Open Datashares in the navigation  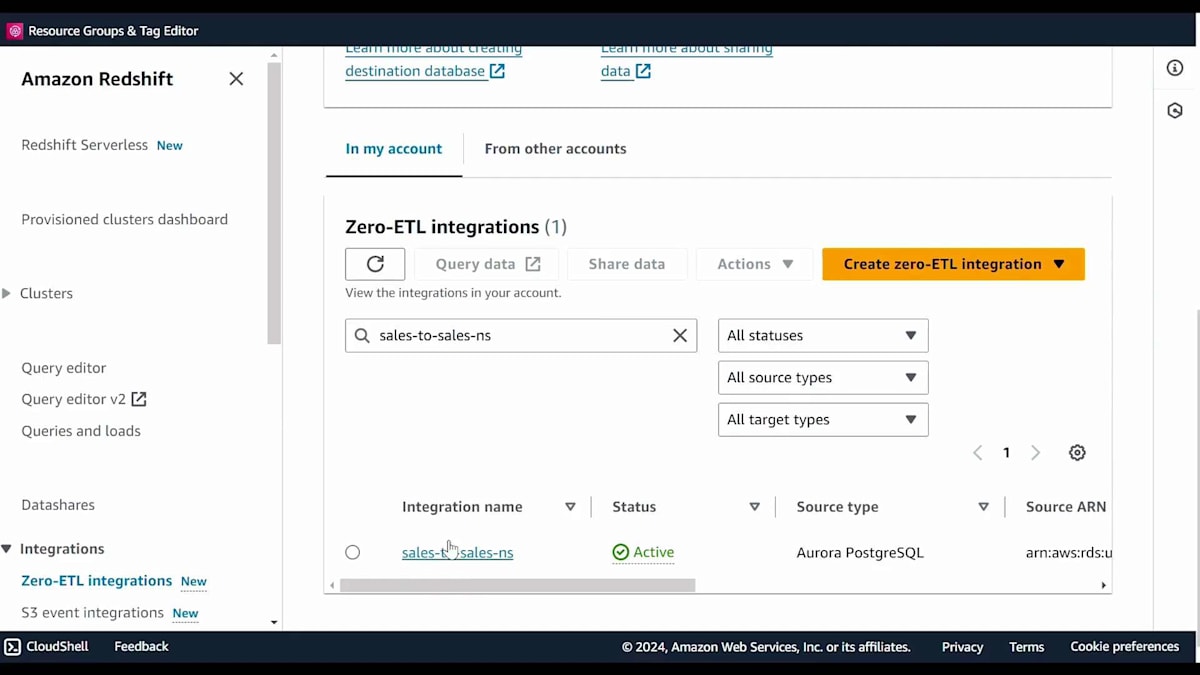click(x=58, y=505)
